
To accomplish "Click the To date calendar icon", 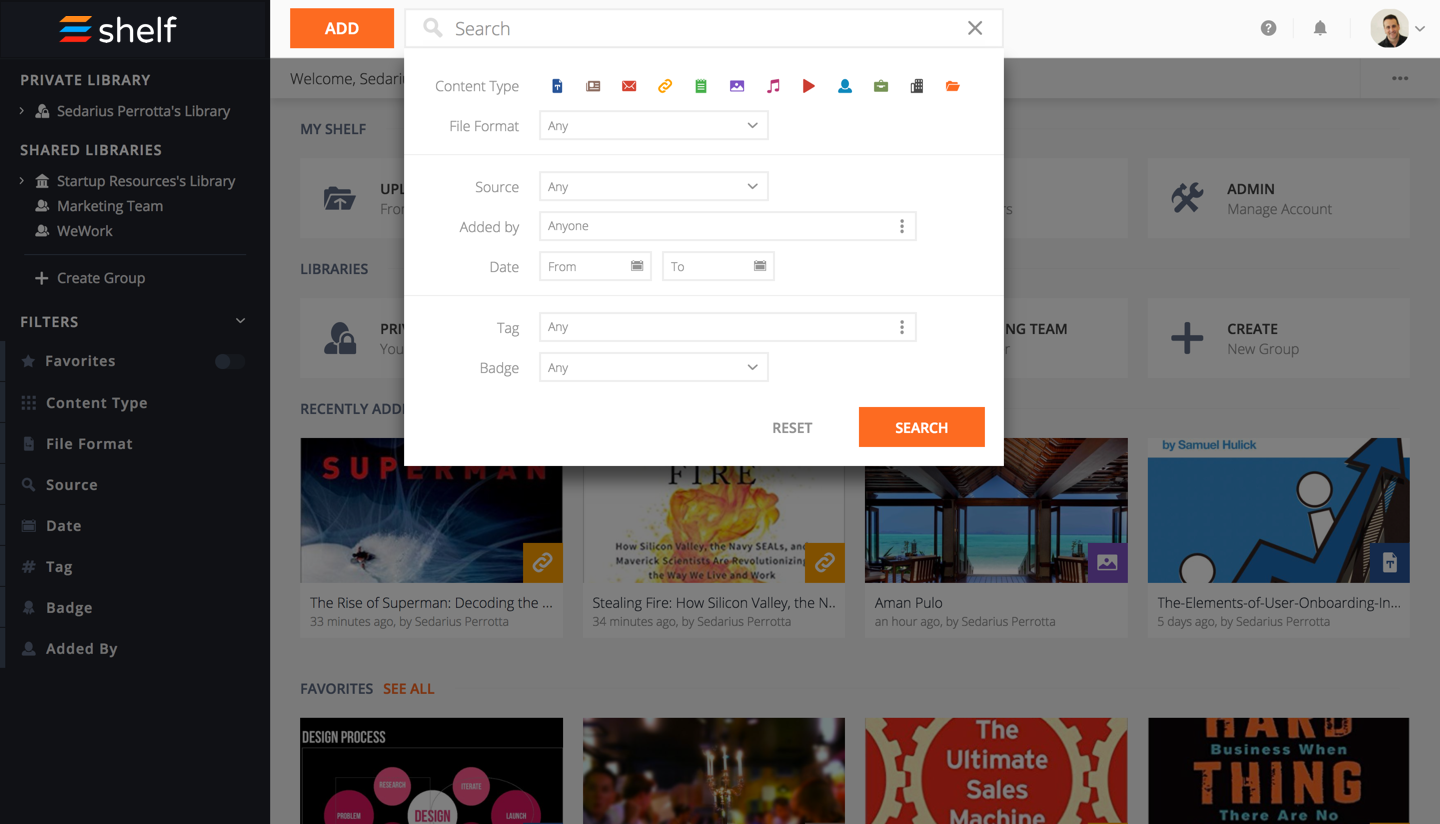I will click(760, 266).
